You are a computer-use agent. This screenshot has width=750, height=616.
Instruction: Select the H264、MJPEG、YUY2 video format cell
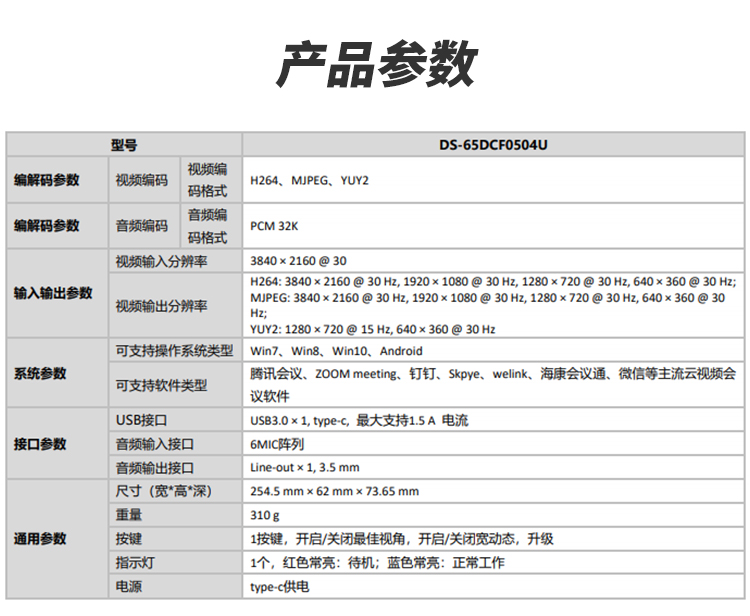(493, 180)
